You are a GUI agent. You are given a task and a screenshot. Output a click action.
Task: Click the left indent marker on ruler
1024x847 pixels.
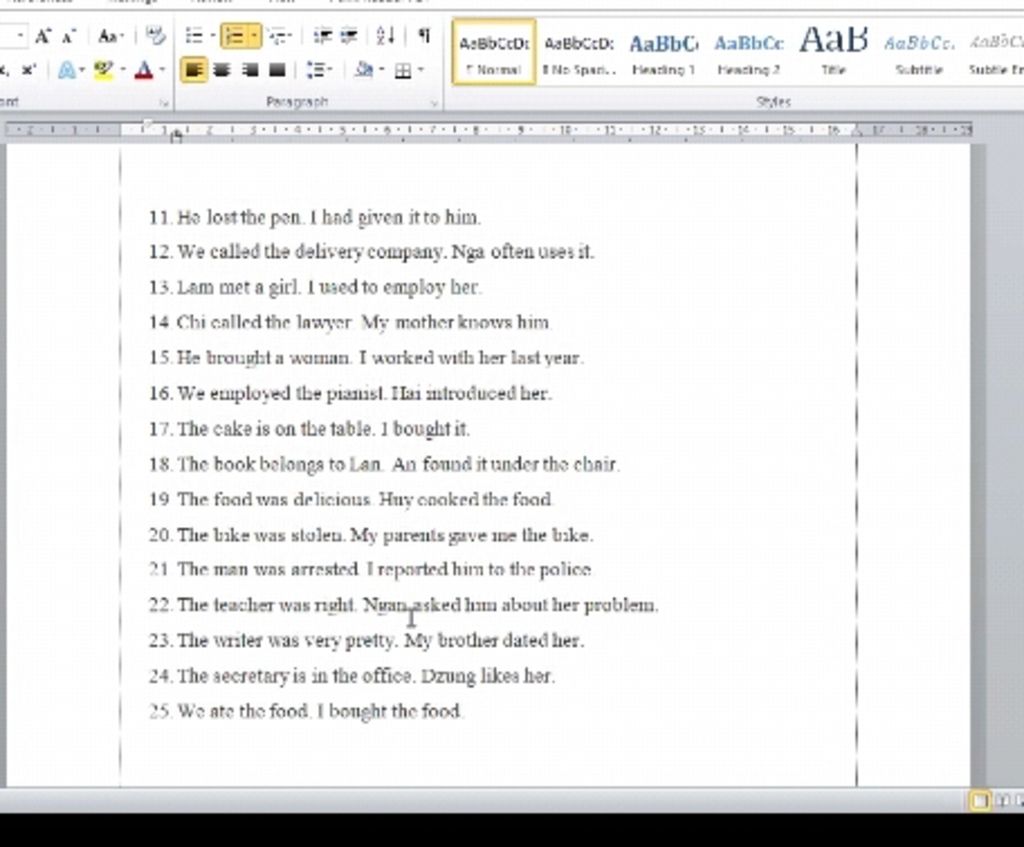click(176, 135)
